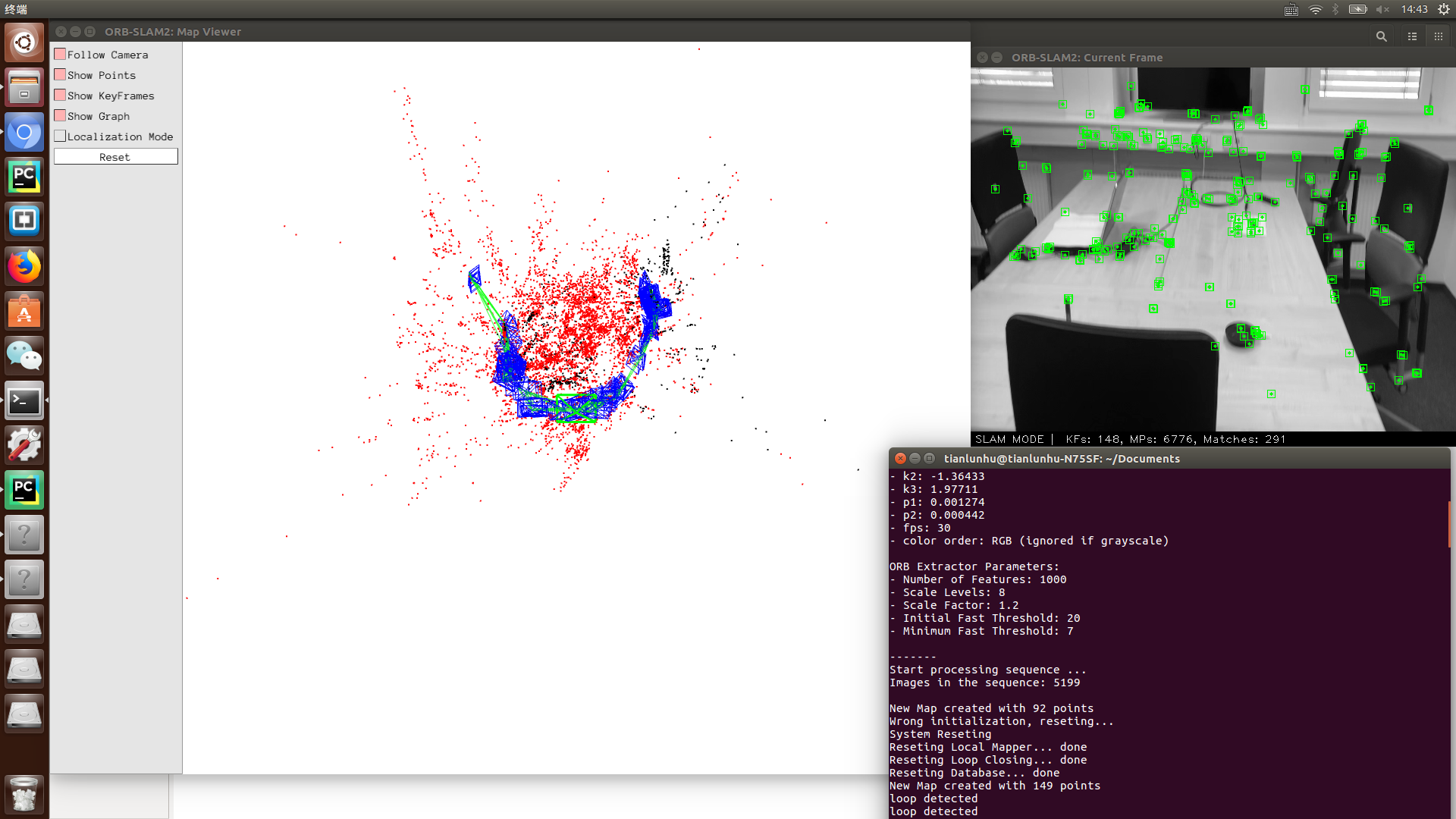Open the 终端 menu in the top bar
The width and height of the screenshot is (1456, 819).
(x=15, y=9)
